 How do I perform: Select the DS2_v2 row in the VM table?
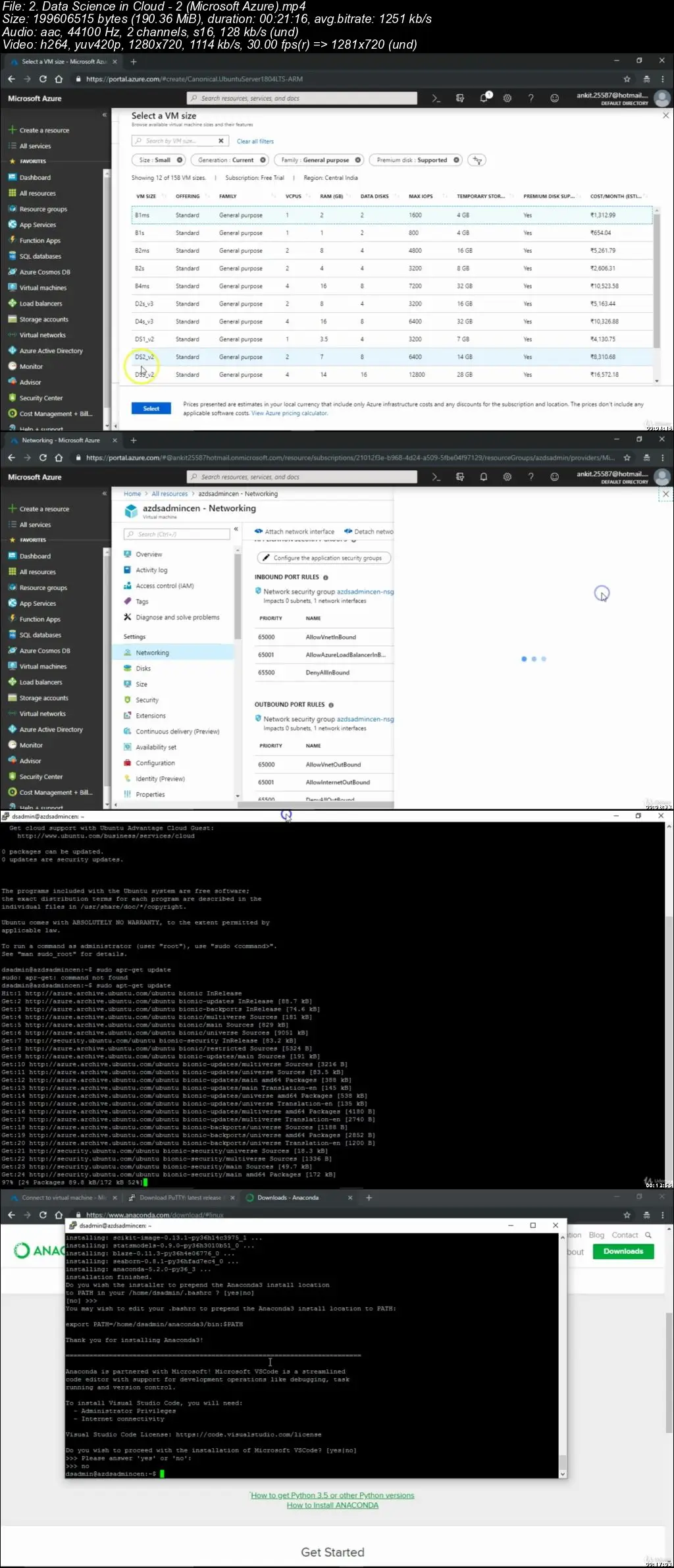click(x=392, y=357)
